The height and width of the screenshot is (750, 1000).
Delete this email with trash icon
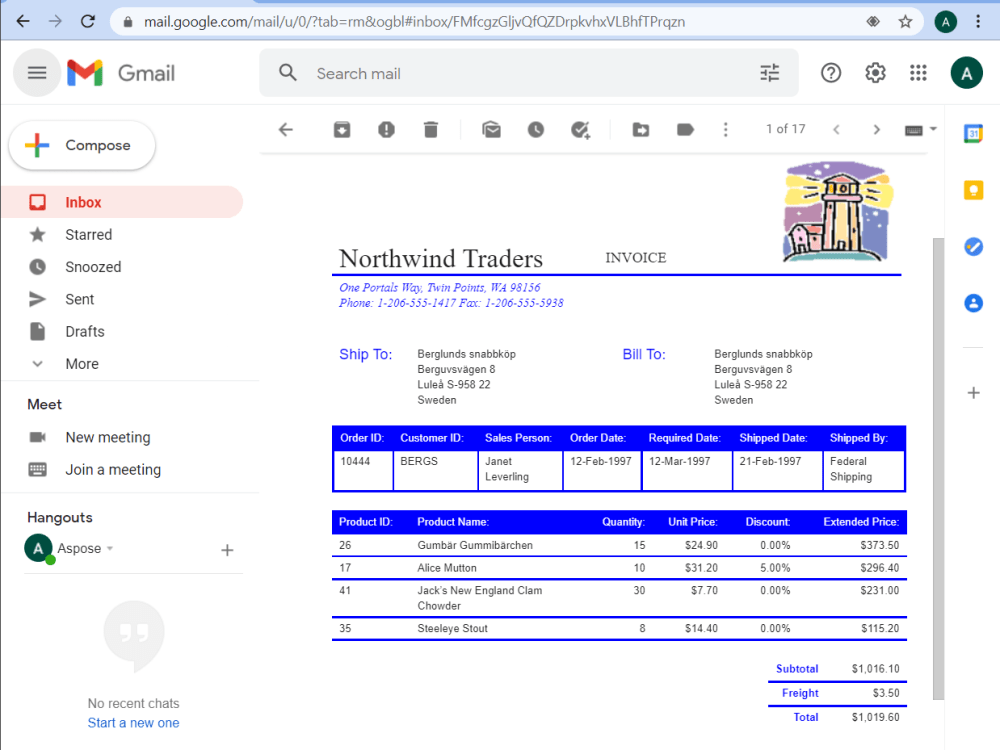[430, 130]
